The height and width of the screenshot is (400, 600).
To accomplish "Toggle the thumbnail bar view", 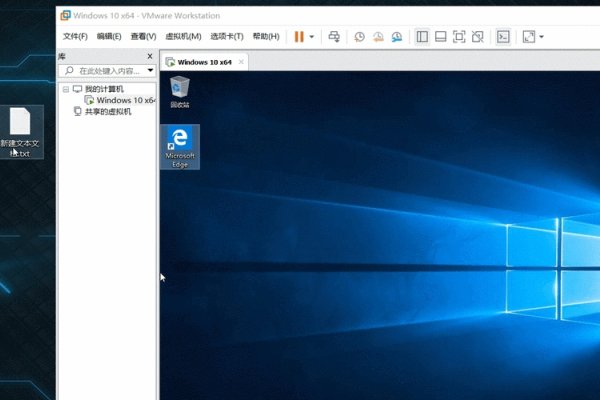I will pyautogui.click(x=440, y=37).
